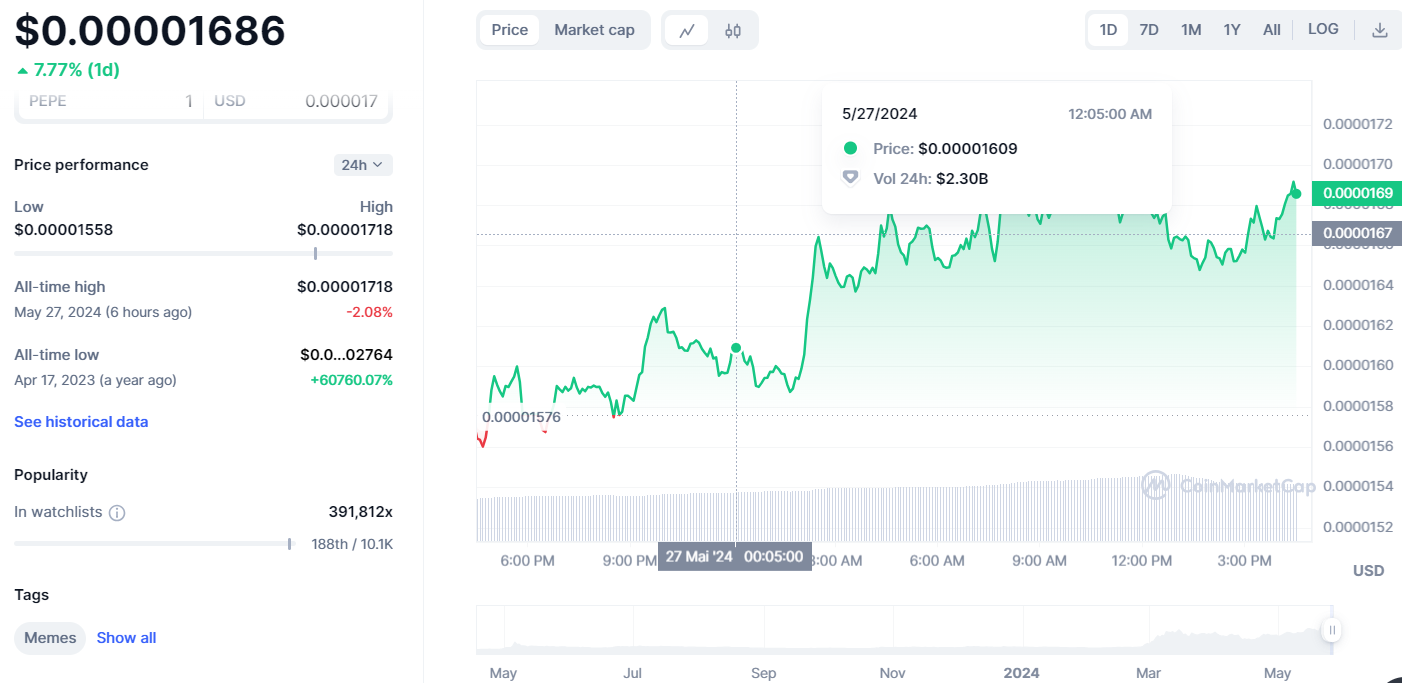Screen dimensions: 1402x683
Task: Click the Memes tag
Action: pos(50,638)
